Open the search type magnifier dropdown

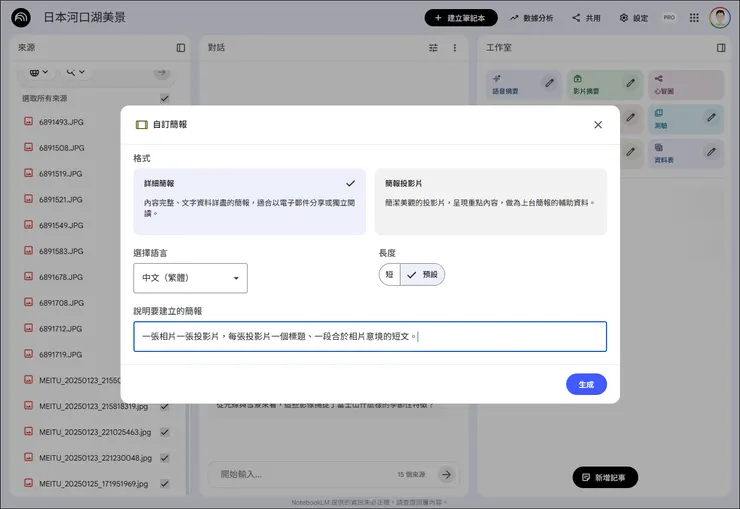click(x=76, y=72)
